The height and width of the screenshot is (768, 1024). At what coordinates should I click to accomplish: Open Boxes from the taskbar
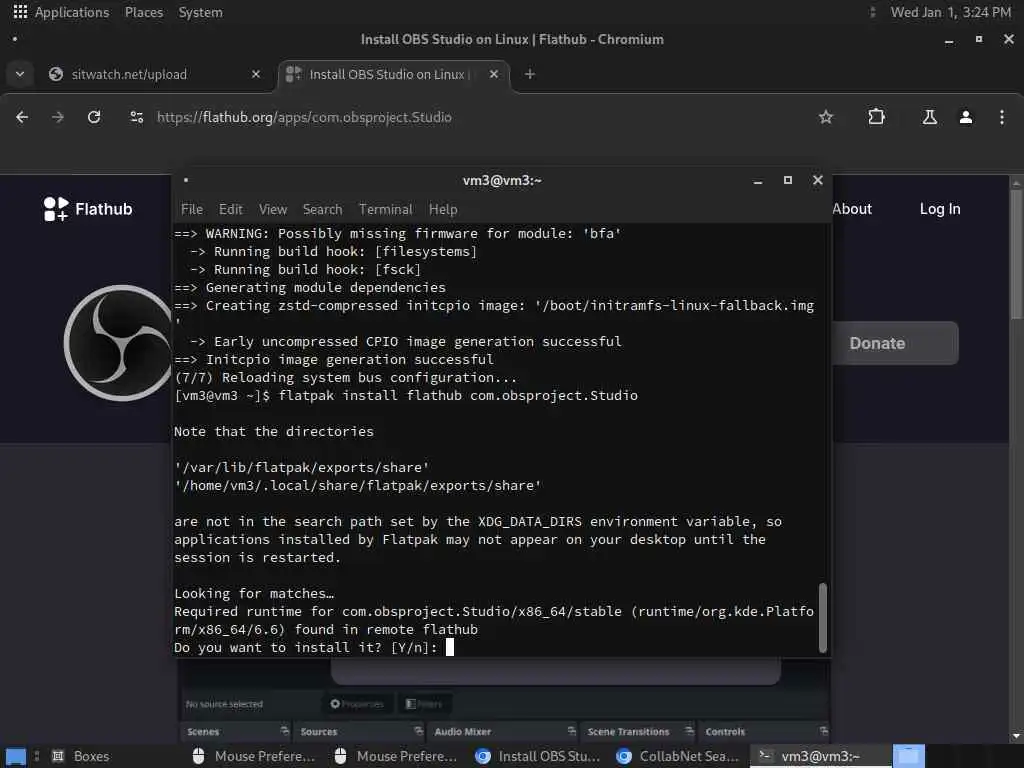click(80, 756)
